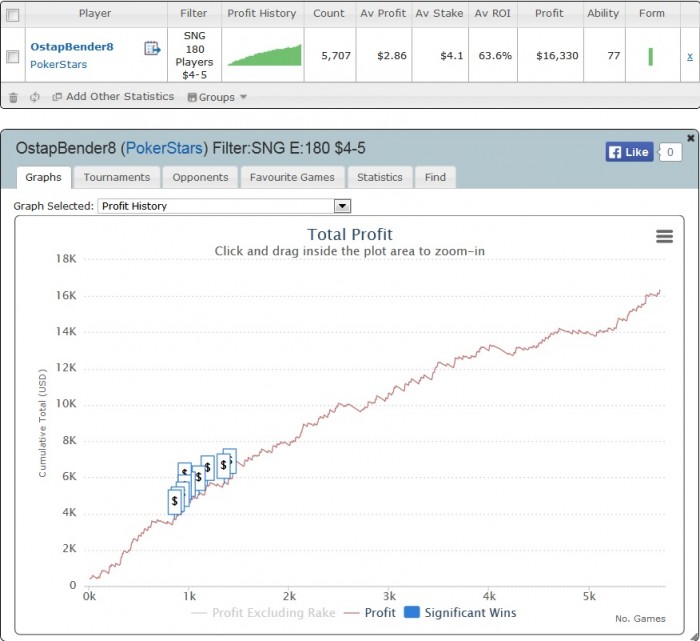Screen dimensions: 700x641
Task: Close the graph panel with the X
Action: 691,138
